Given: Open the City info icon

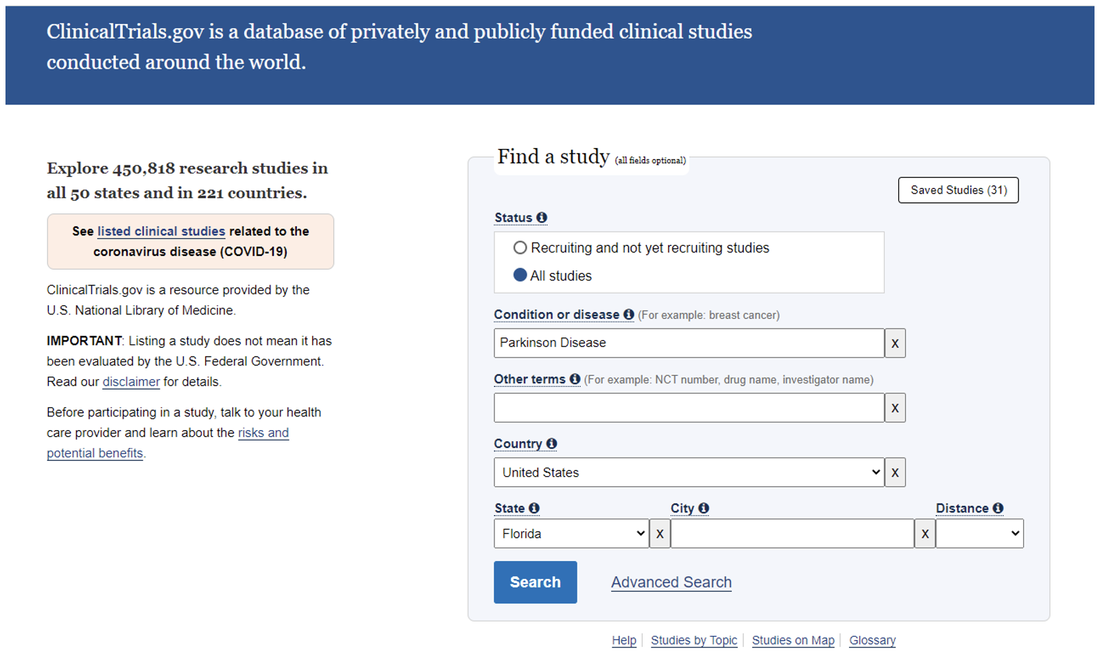Looking at the screenshot, I should click(704, 508).
